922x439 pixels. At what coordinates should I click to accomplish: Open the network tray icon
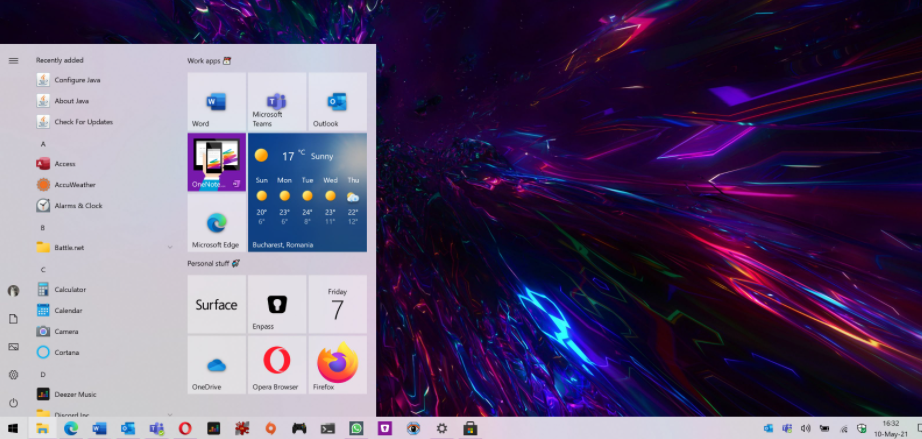[x=843, y=428]
